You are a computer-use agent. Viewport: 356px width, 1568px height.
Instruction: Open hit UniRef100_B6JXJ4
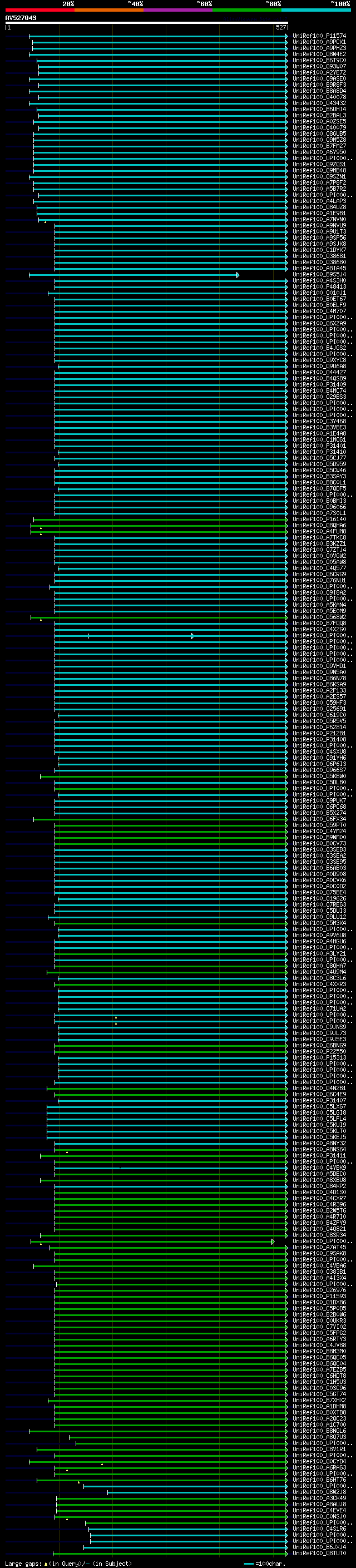pos(319,1547)
